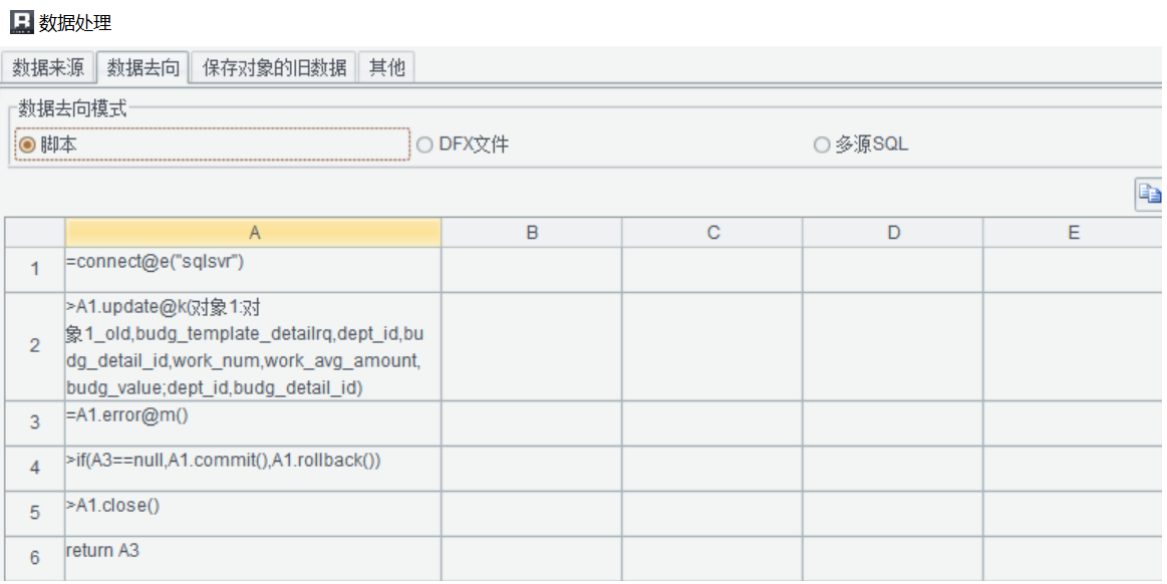Switch to the 数据来源 tab
The height and width of the screenshot is (584, 1167).
pos(49,68)
